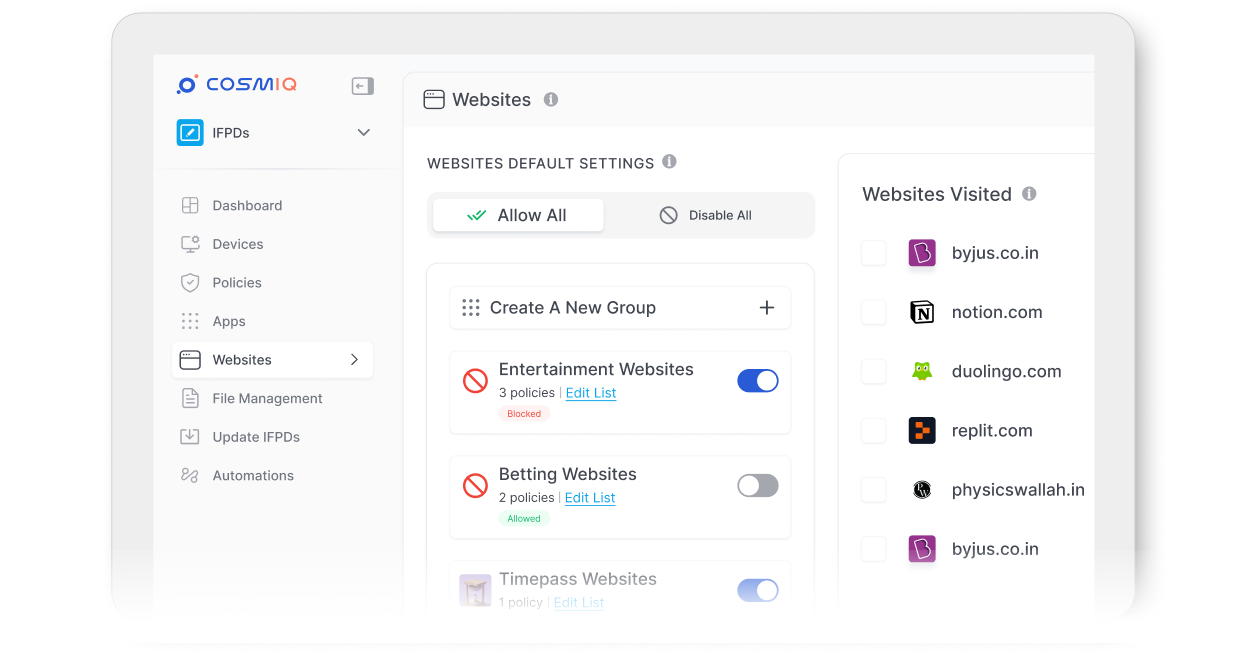The width and height of the screenshot is (1246, 655).
Task: Expand the Websites menu chevron in sidebar
Action: pos(354,360)
